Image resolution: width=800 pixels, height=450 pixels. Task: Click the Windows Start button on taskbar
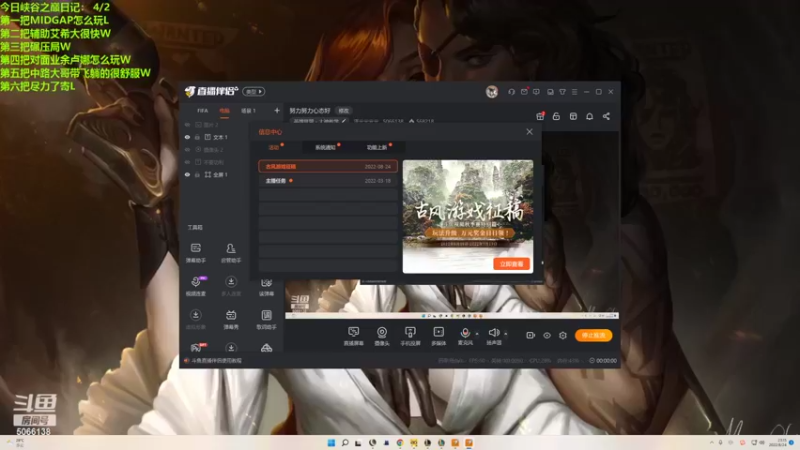(x=331, y=443)
